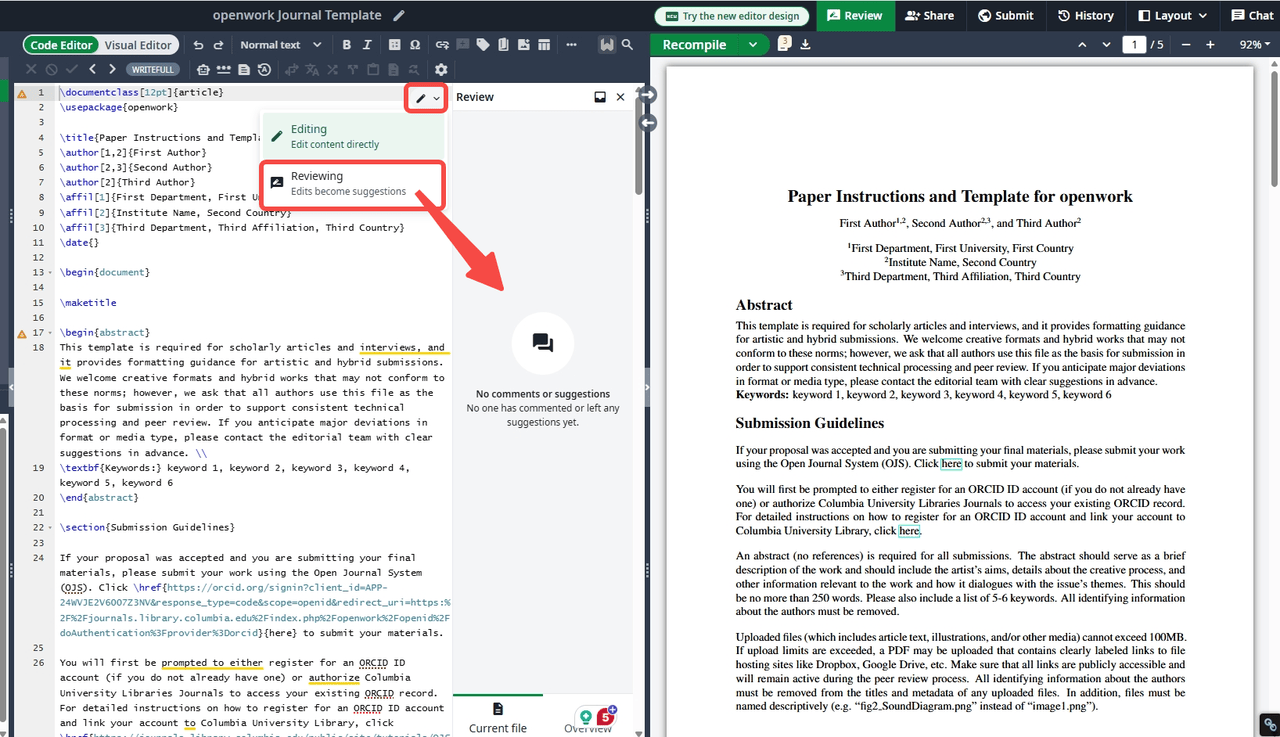
Task: Open the search magnifier in editor toolbar
Action: pos(627,45)
